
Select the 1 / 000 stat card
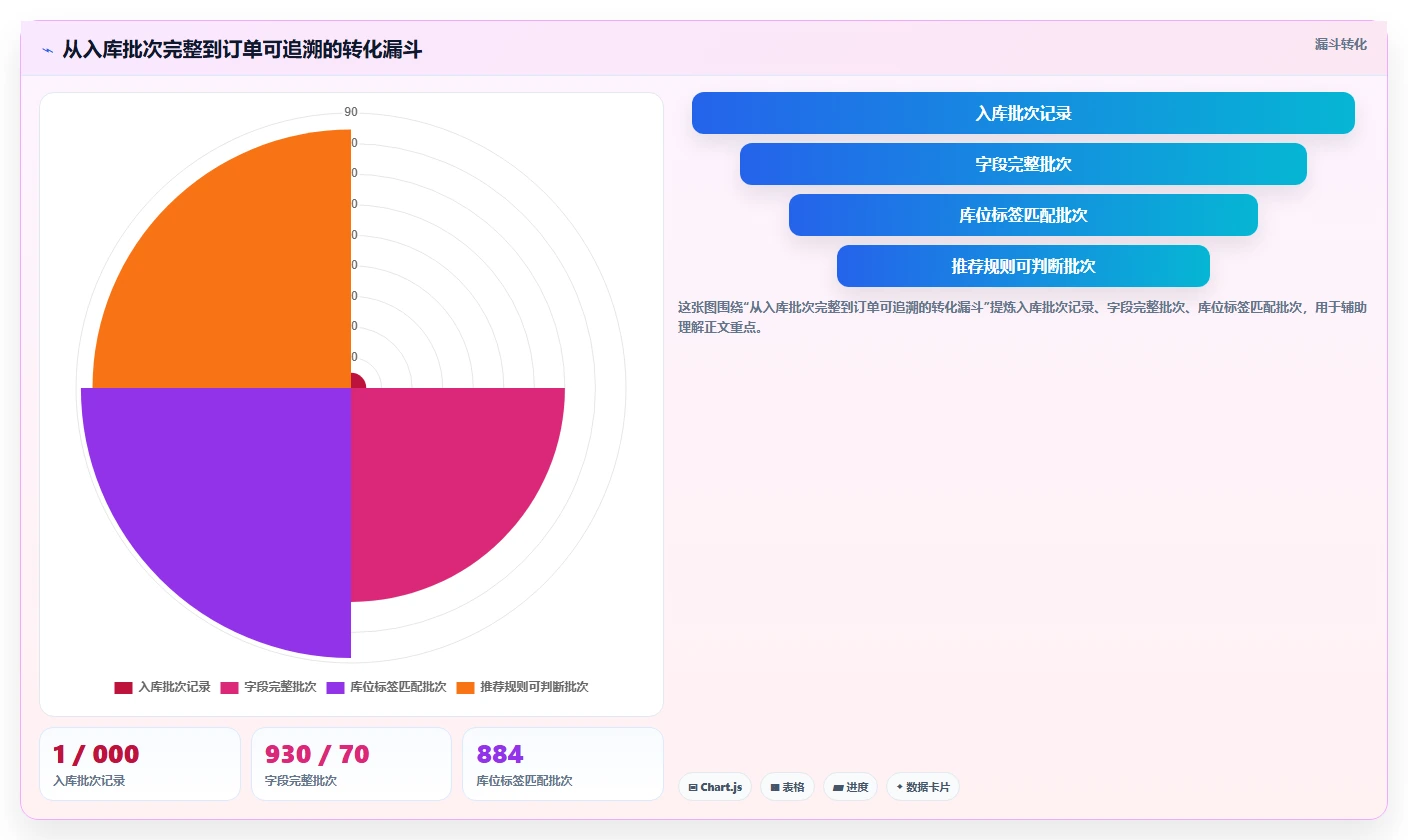click(x=140, y=764)
